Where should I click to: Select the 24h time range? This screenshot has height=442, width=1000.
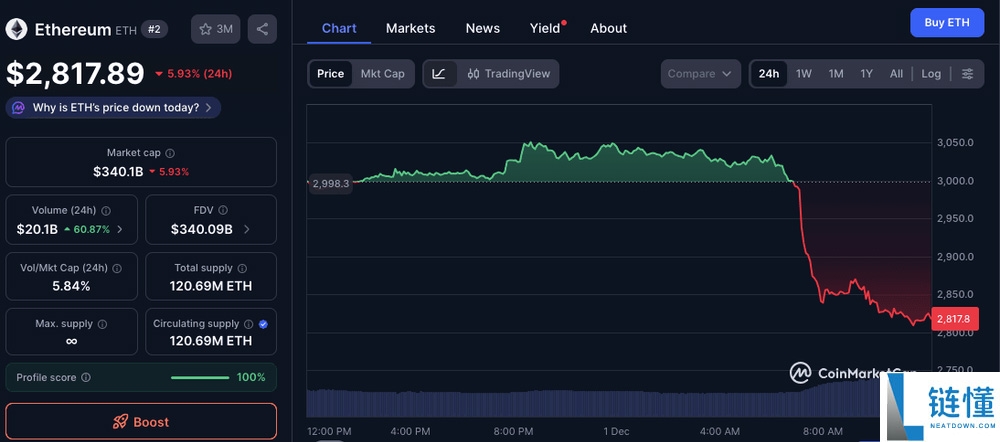(x=768, y=74)
